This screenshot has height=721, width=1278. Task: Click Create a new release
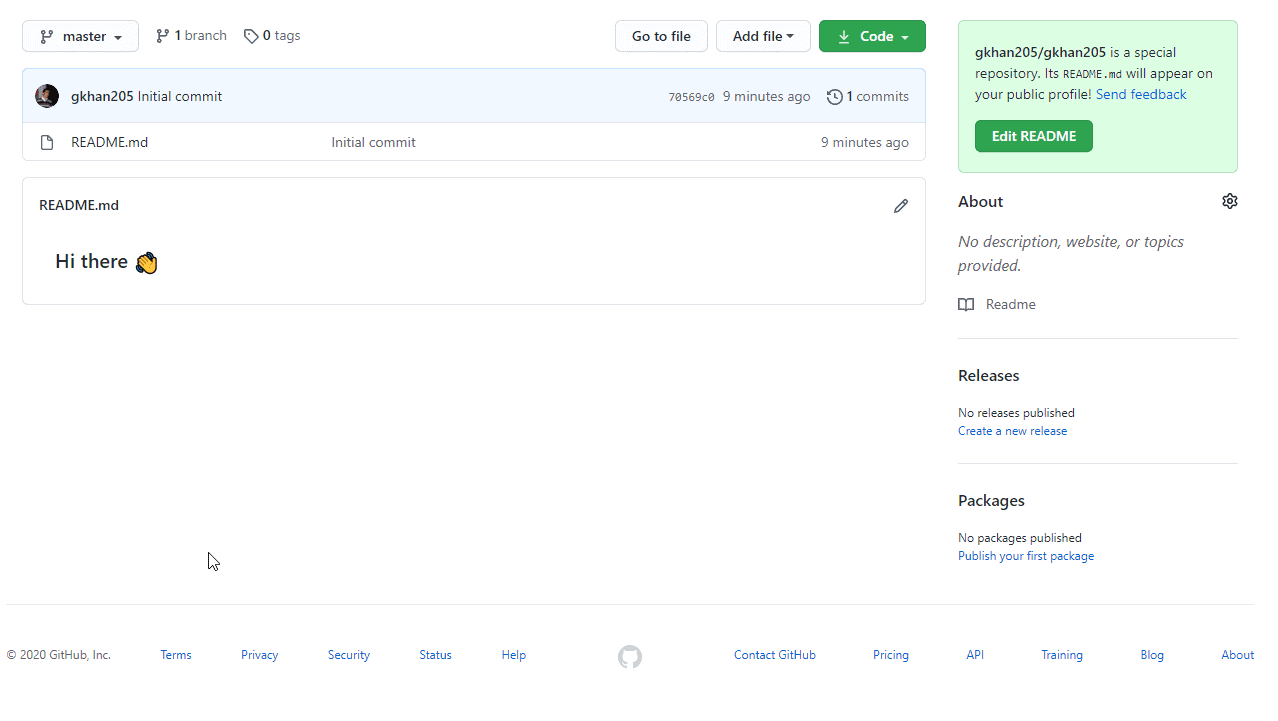tap(1012, 431)
